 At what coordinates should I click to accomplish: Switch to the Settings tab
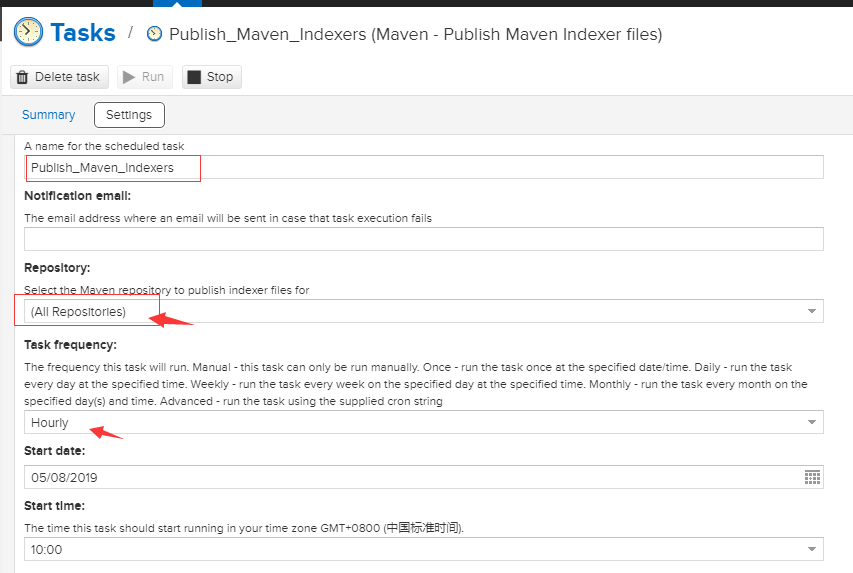pos(129,115)
